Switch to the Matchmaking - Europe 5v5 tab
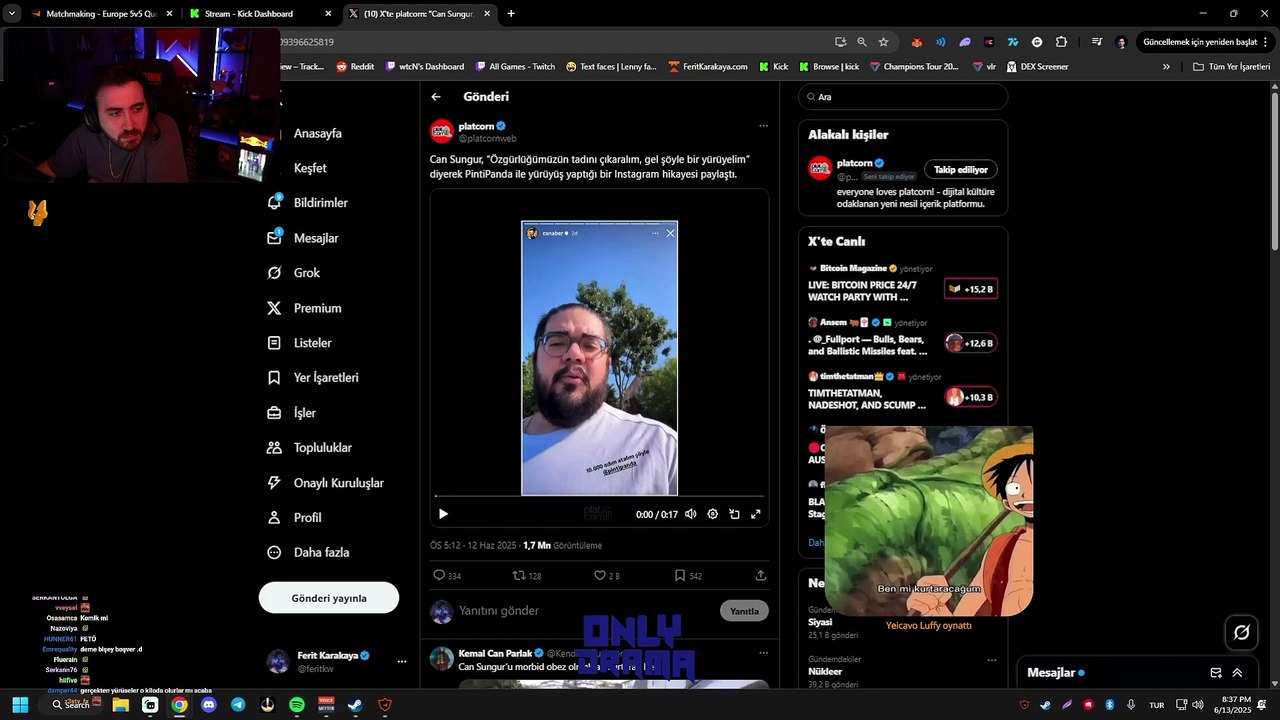Screen dimensions: 1280x720 (101, 14)
